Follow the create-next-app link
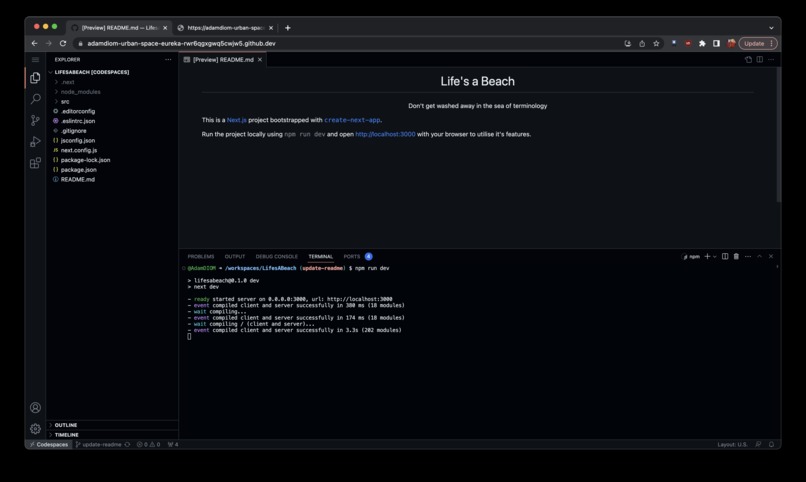Image resolution: width=806 pixels, height=482 pixels. point(352,120)
